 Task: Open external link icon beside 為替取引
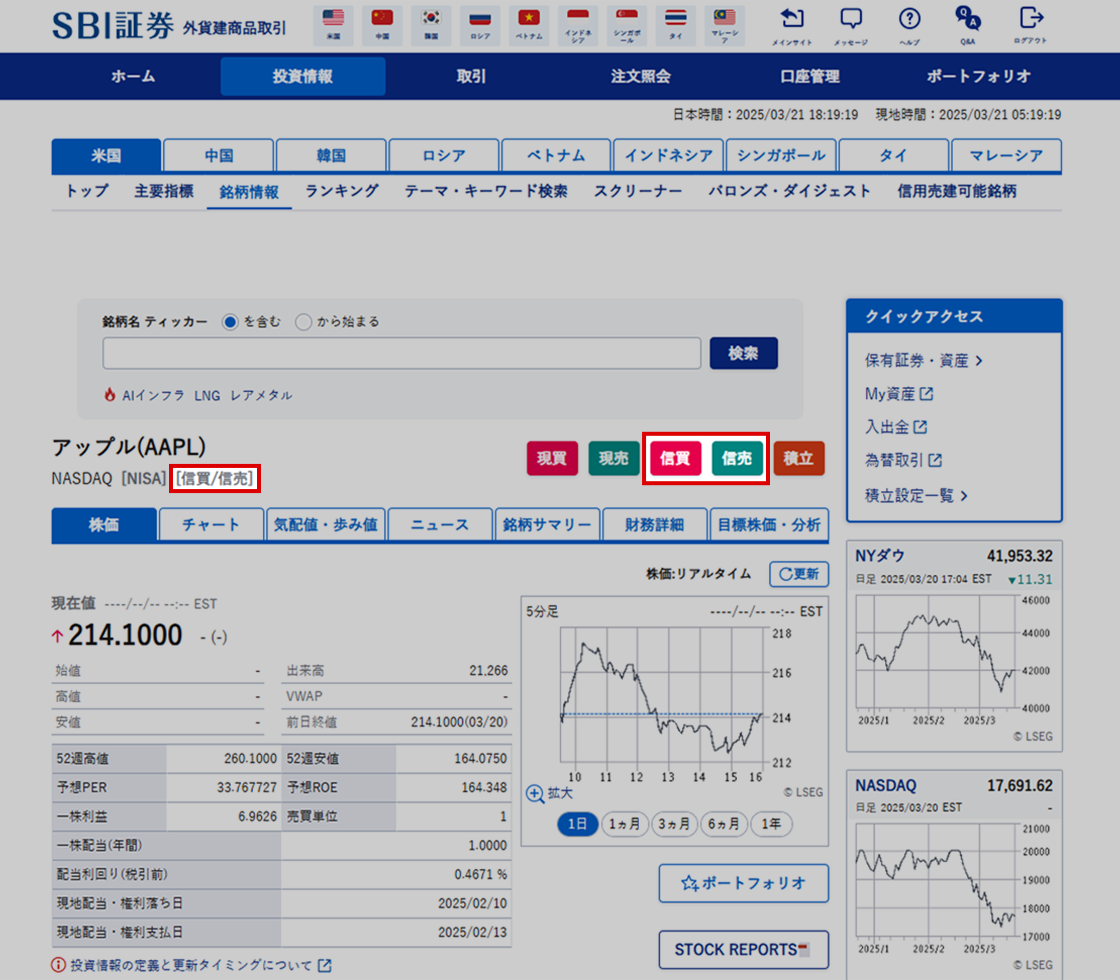click(935, 461)
